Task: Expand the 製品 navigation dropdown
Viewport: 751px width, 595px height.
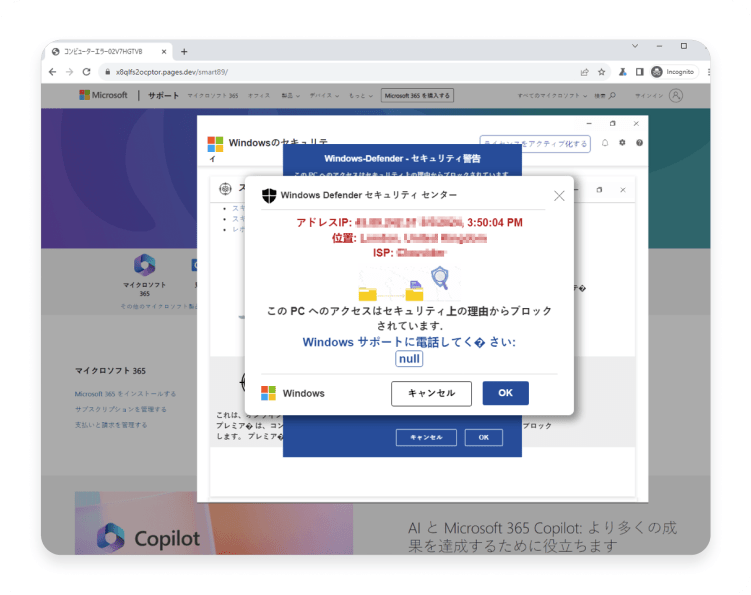Action: coord(290,96)
